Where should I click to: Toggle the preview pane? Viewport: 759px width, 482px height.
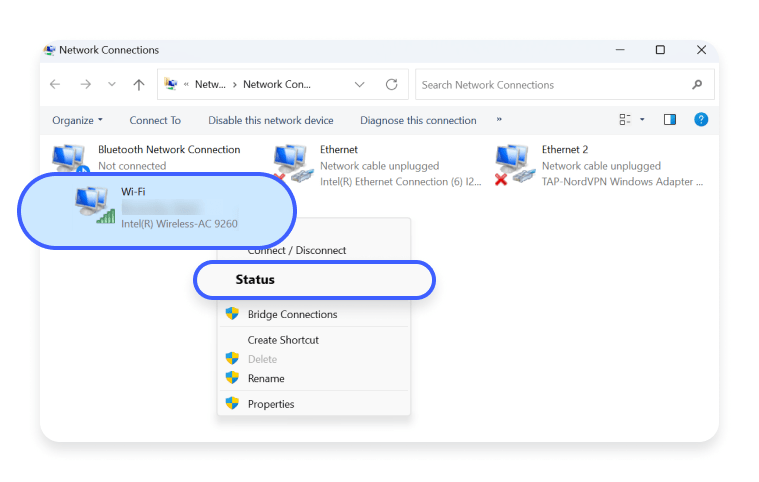point(670,120)
